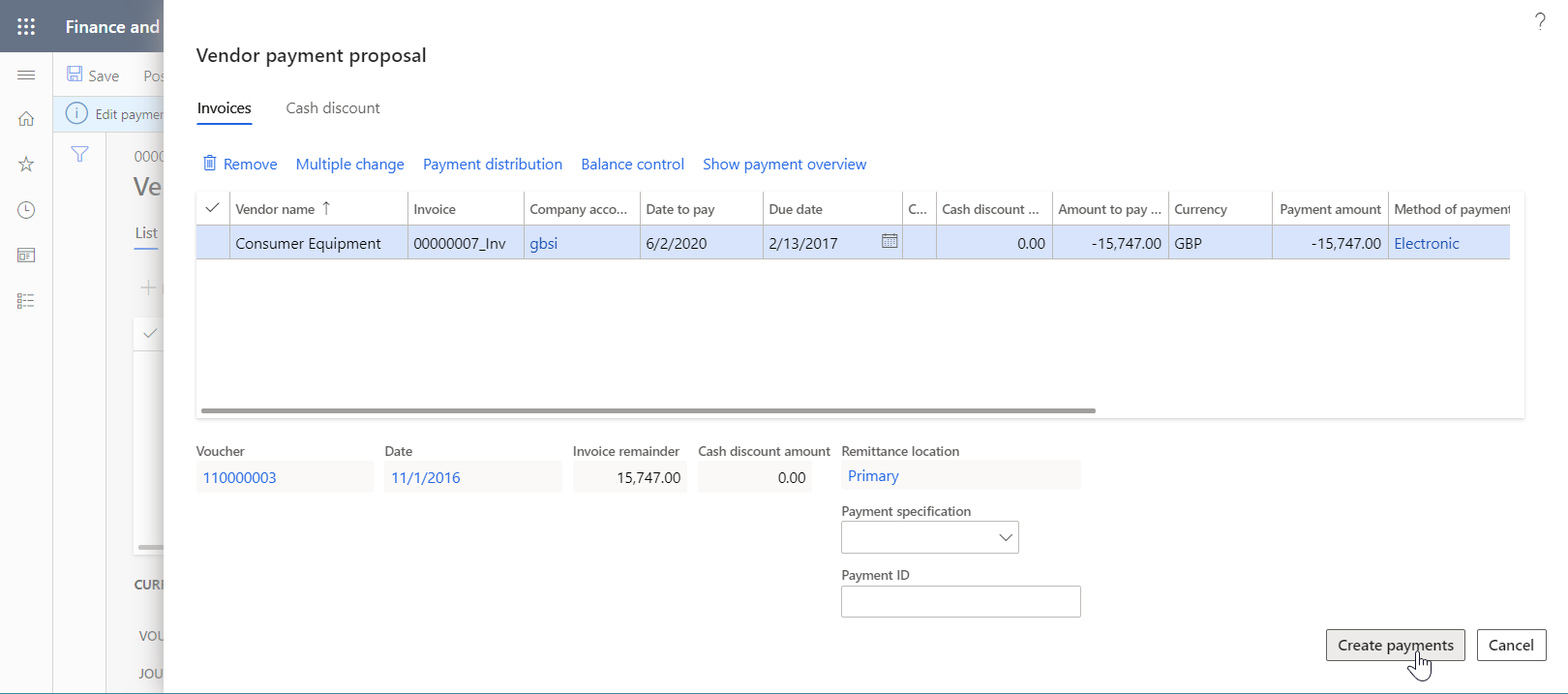Open the gbsi company account link
Screen dimensions: 1568x694
click(x=544, y=244)
